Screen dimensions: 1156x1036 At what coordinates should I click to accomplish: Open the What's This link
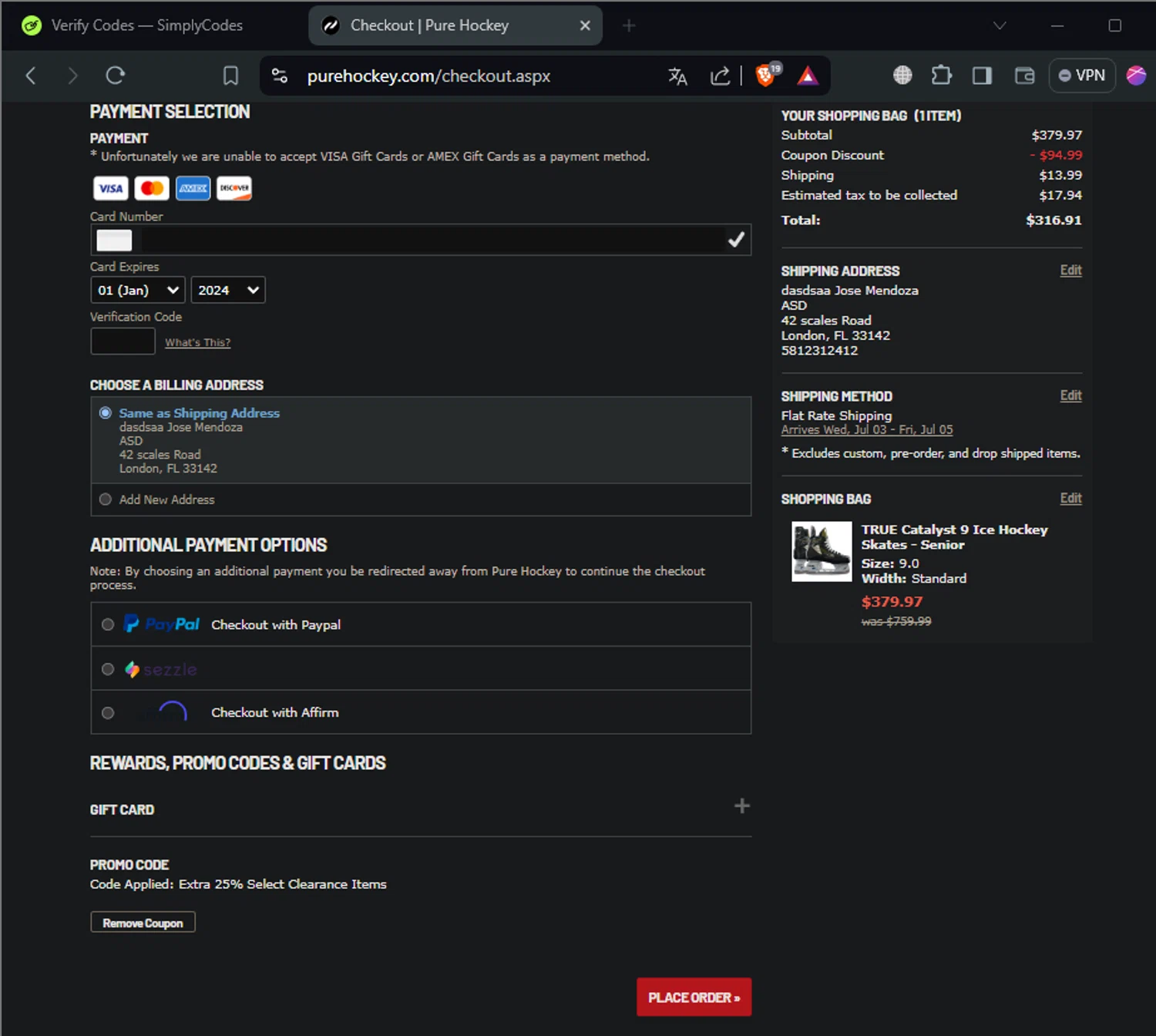coord(197,342)
